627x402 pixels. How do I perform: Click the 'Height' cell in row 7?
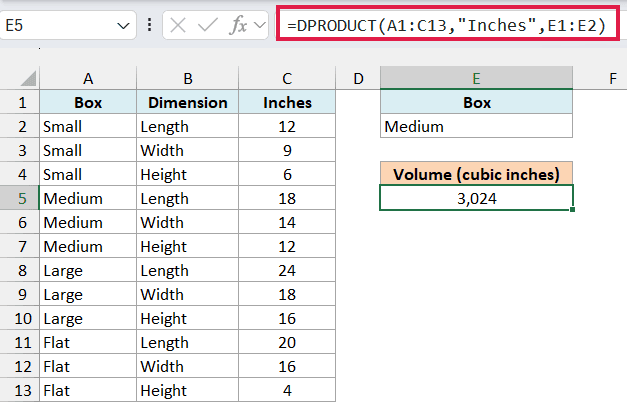tap(188, 246)
